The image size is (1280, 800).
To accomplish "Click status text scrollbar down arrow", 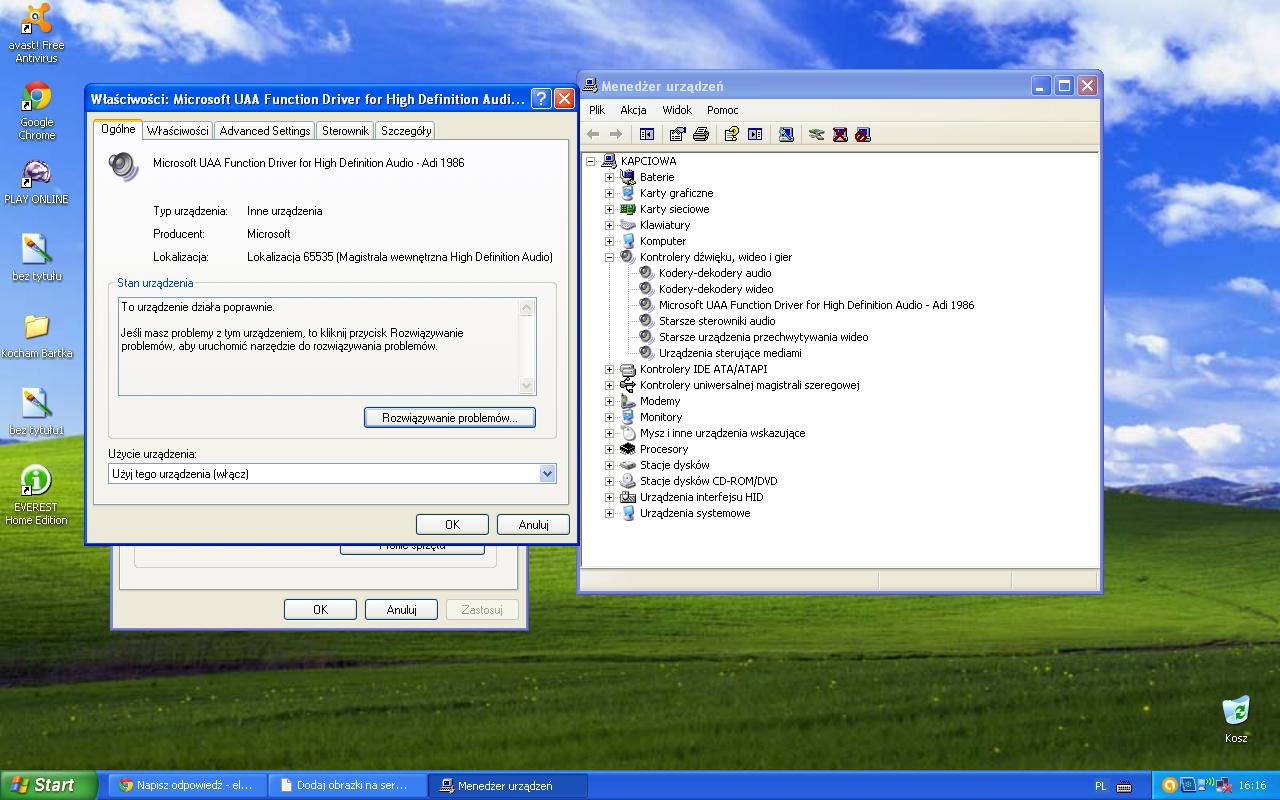I will pos(527,386).
